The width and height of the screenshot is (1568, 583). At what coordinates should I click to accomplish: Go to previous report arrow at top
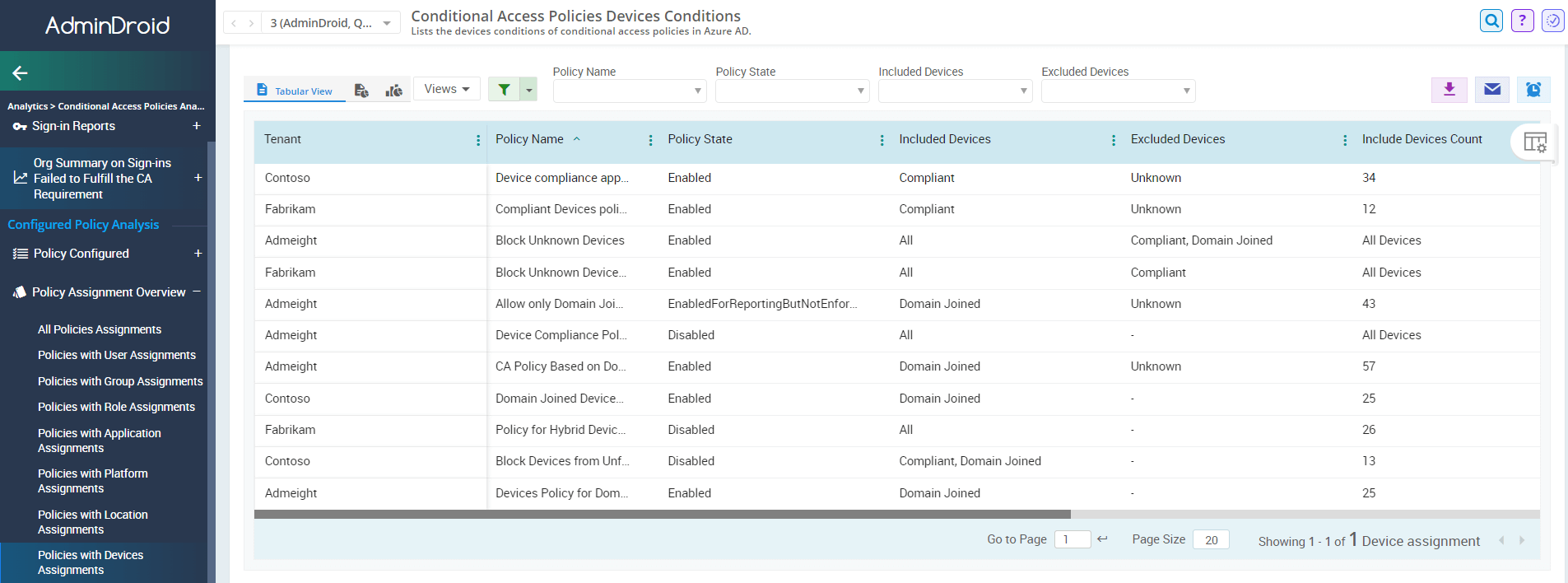234,23
